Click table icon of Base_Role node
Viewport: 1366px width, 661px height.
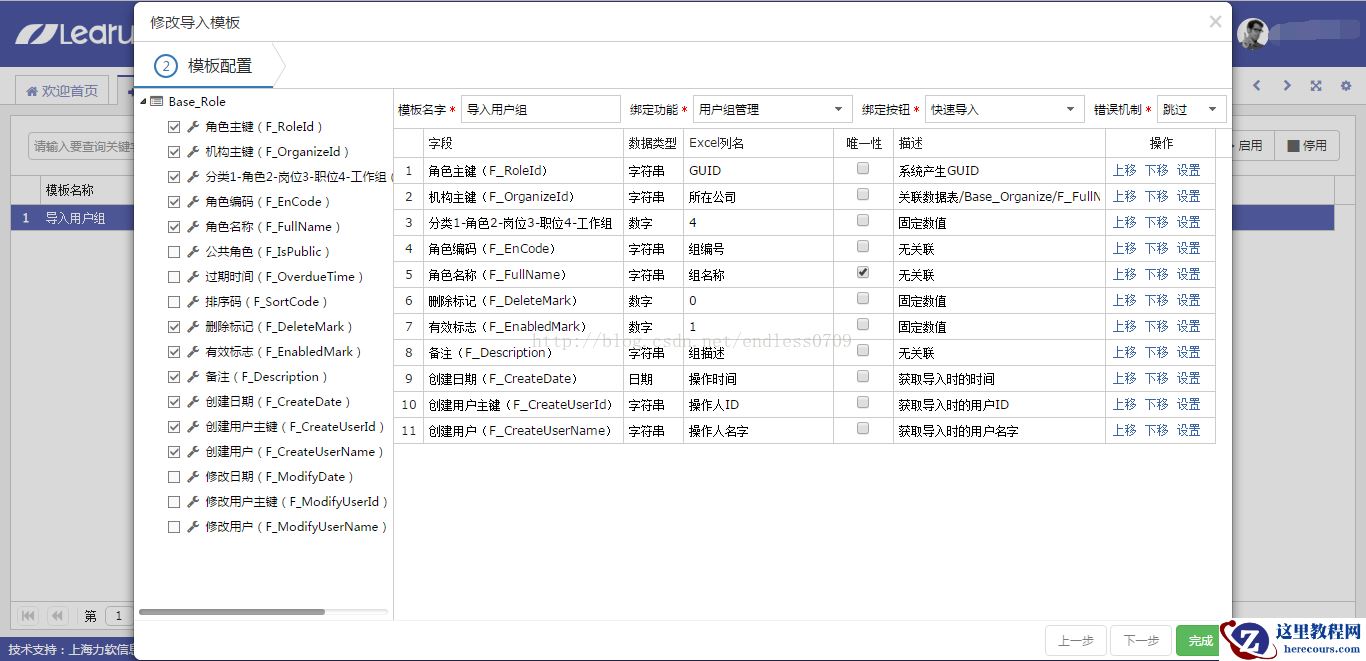tap(157, 102)
